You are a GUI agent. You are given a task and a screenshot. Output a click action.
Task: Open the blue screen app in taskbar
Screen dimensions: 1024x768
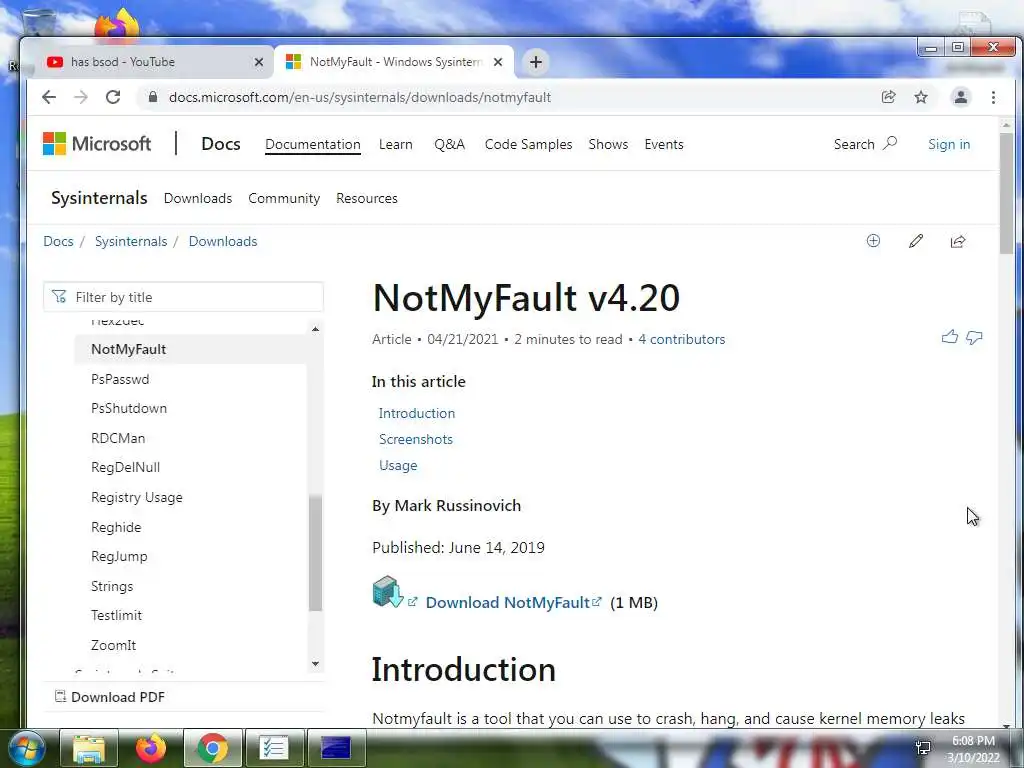tap(336, 748)
